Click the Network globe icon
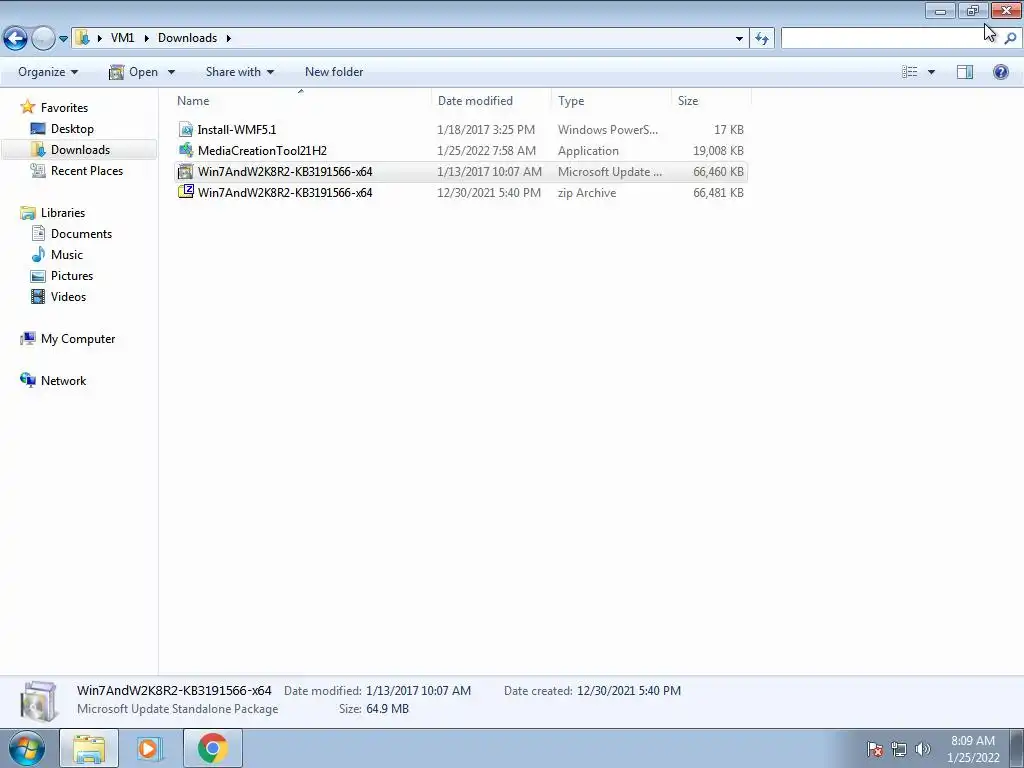1024x768 pixels. pyautogui.click(x=27, y=380)
